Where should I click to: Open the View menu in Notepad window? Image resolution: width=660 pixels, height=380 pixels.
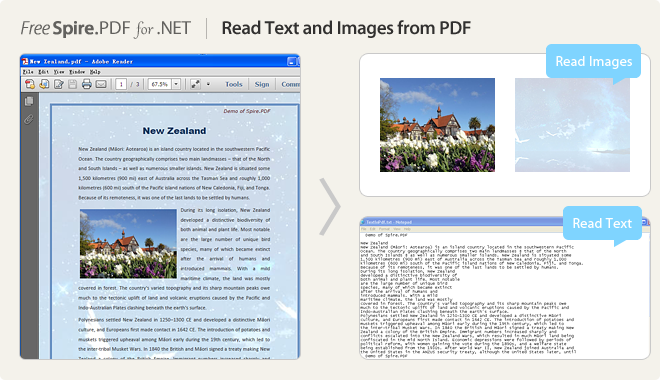click(397, 229)
